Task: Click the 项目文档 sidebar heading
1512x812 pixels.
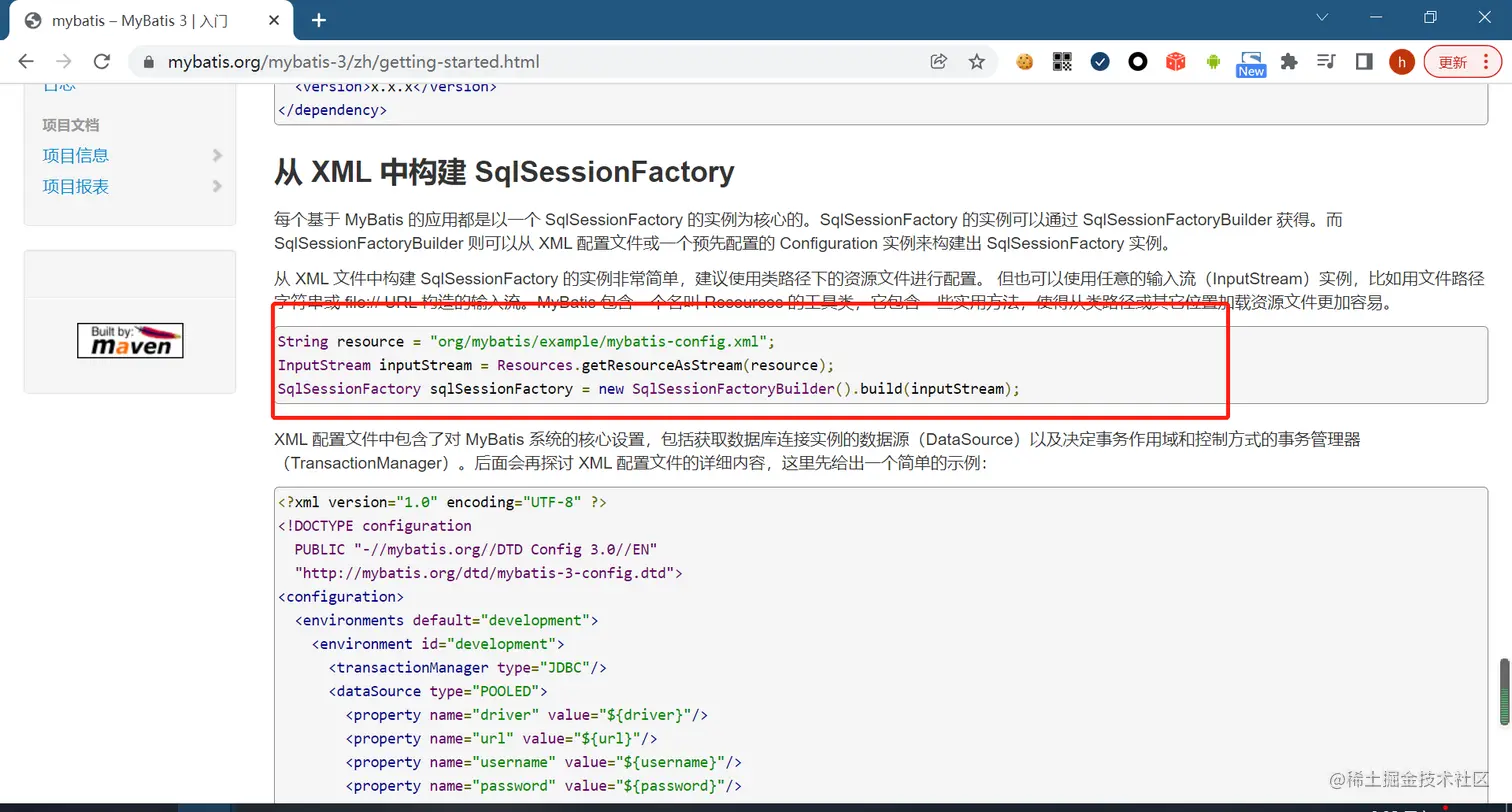Action: pos(70,125)
